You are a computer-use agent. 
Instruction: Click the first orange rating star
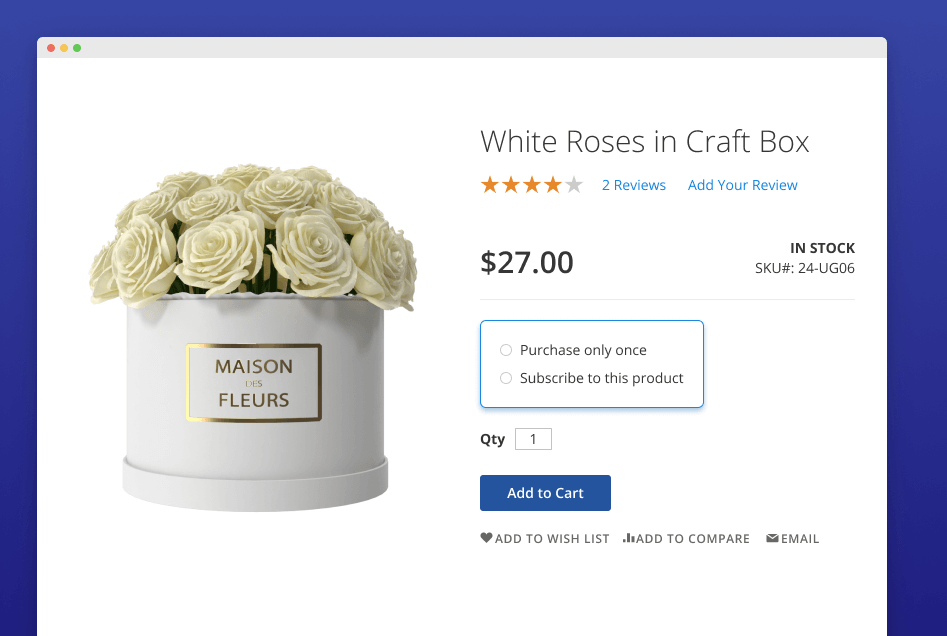[490, 185]
